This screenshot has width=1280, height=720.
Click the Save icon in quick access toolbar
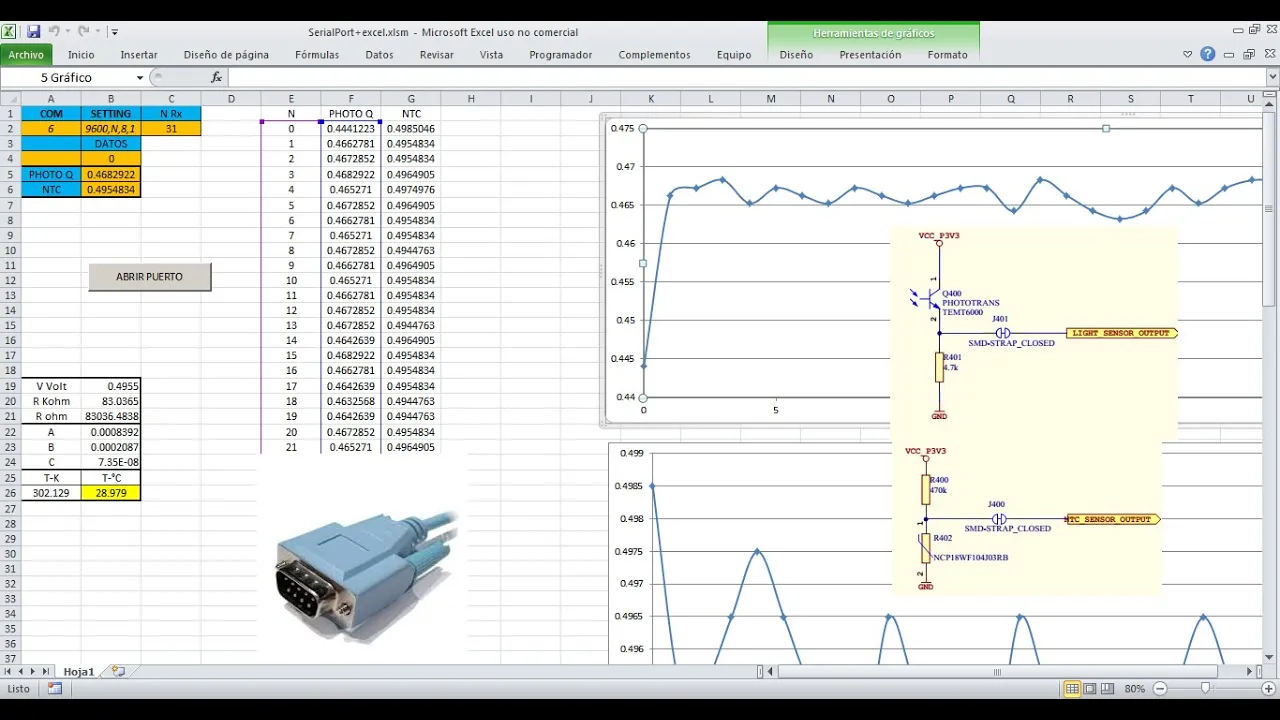click(x=33, y=32)
